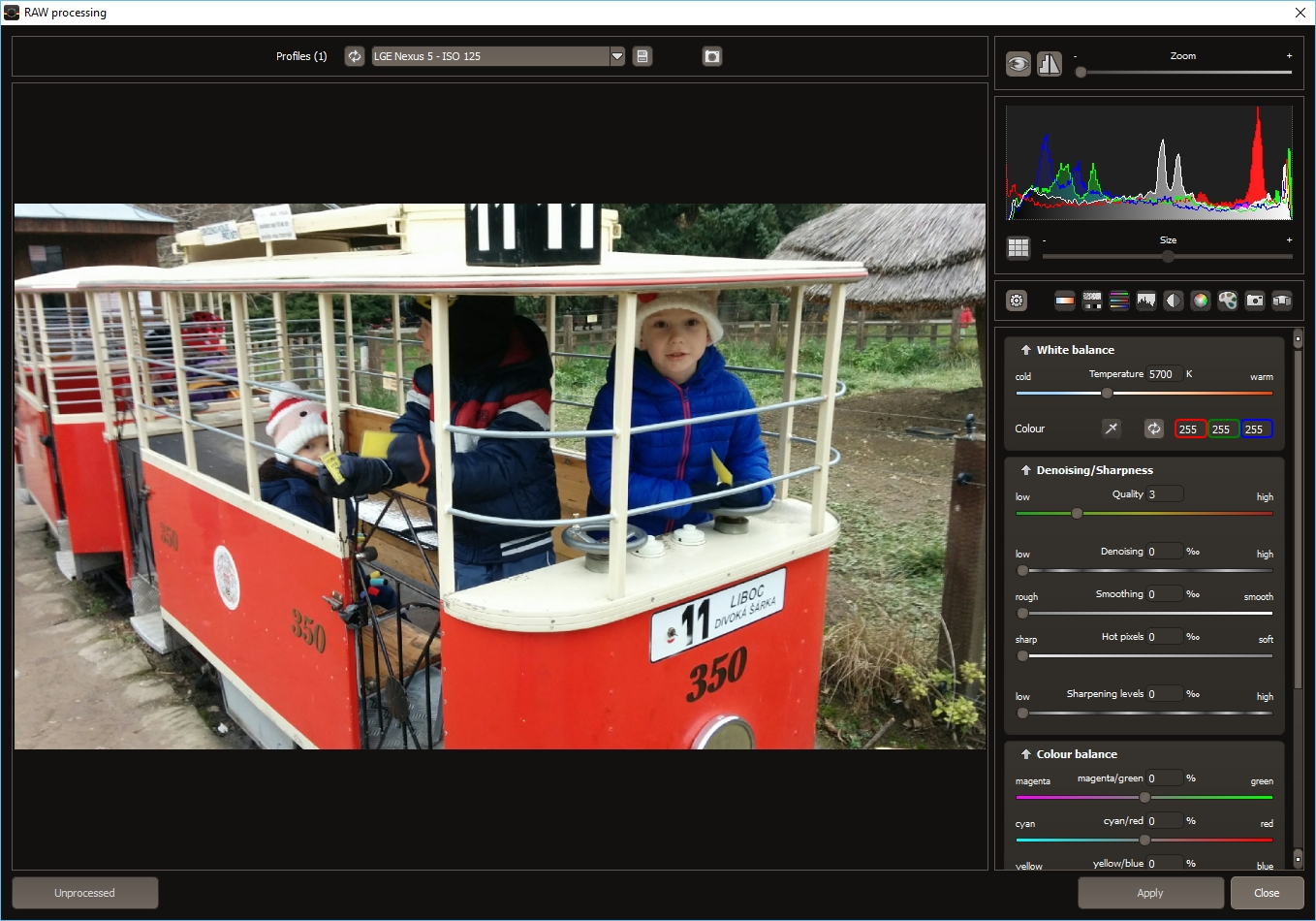The height and width of the screenshot is (921, 1316).
Task: Click the magenta/green slider handle
Action: coord(1144,797)
